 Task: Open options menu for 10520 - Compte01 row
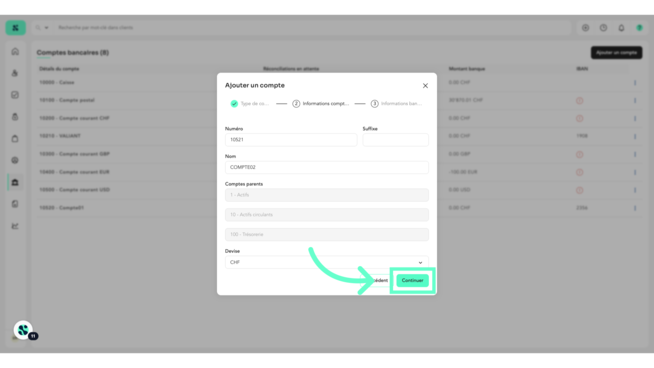[635, 208]
